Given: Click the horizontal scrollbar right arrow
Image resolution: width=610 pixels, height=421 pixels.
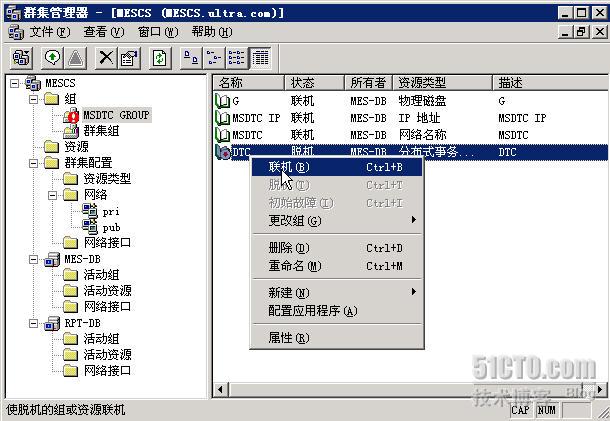Looking at the screenshot, I should pyautogui.click(x=601, y=389).
